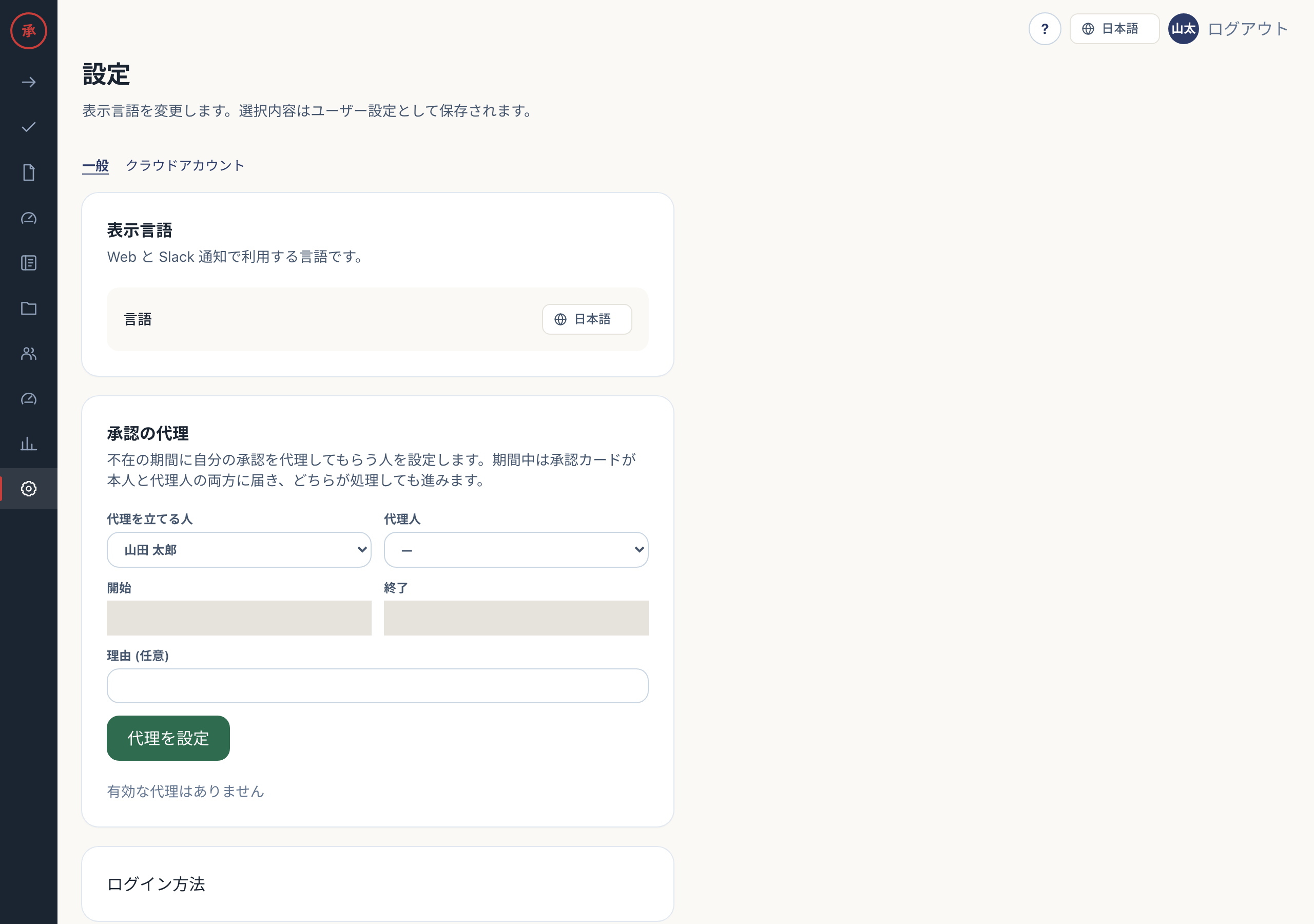Open the lower gauge icon in sidebar
The width and height of the screenshot is (1314, 924).
pos(29,399)
